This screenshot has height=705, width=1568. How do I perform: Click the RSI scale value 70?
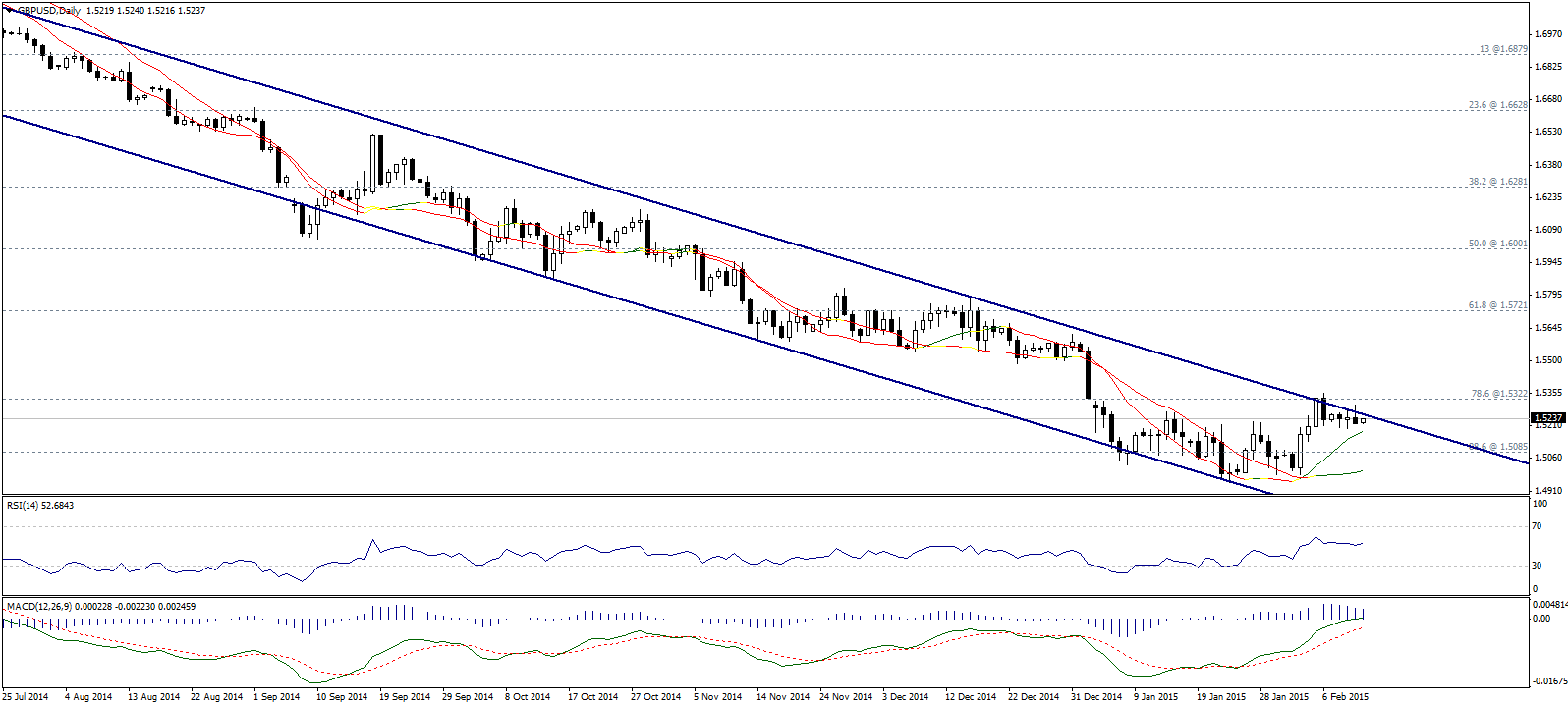(x=1539, y=527)
